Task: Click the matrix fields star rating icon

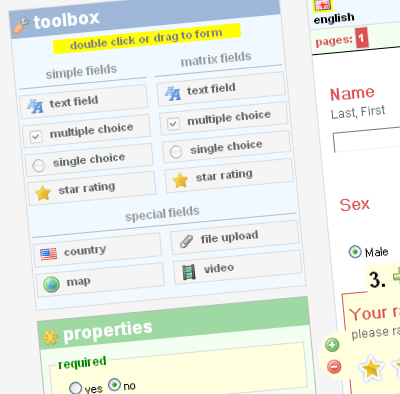Action: tap(180, 180)
